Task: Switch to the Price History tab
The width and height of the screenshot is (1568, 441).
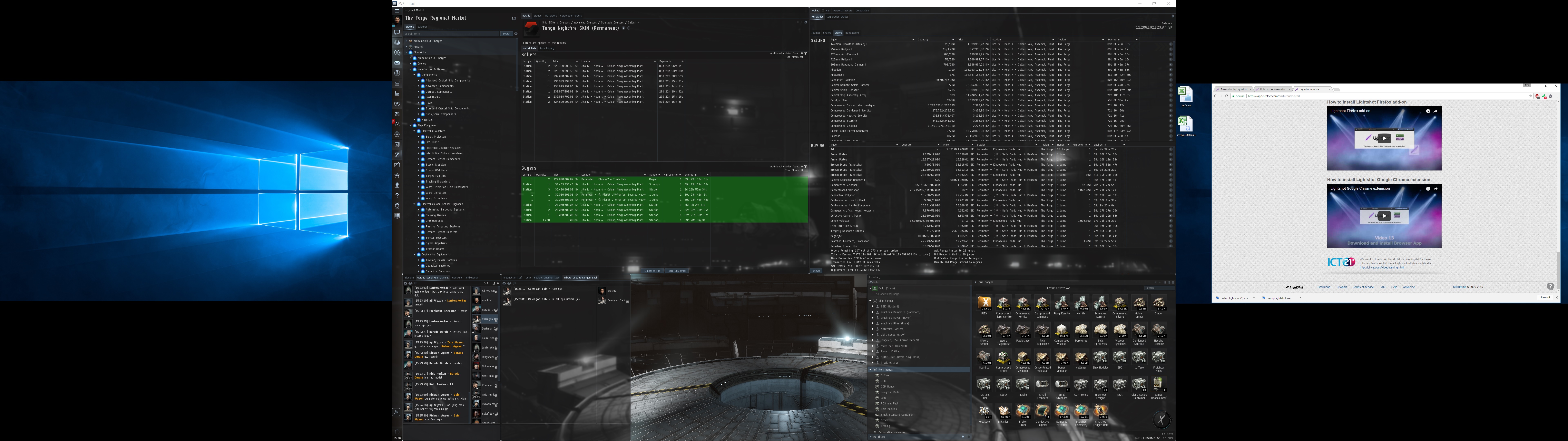Action: click(x=547, y=48)
